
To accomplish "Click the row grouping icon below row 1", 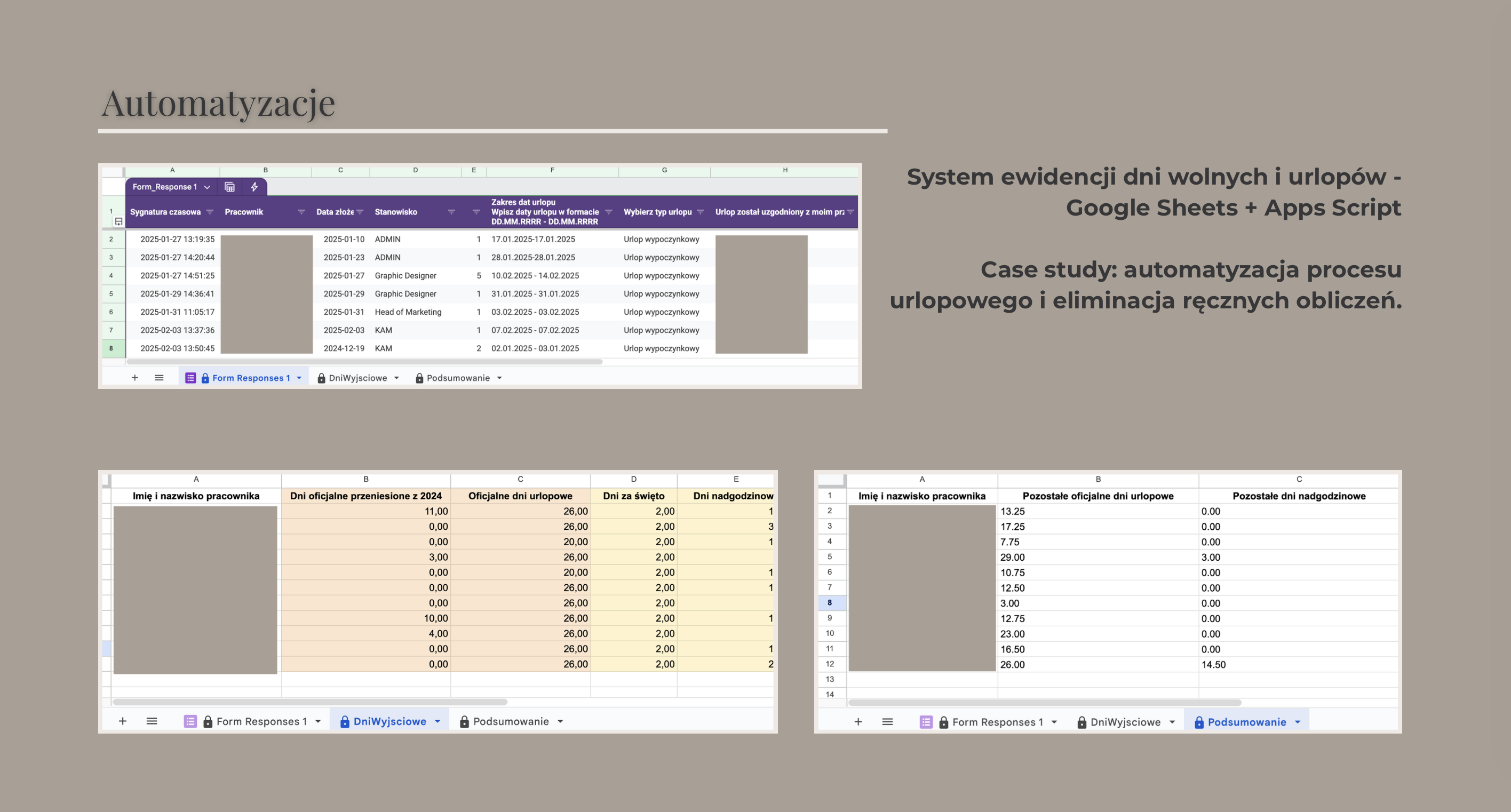I will coord(118,222).
